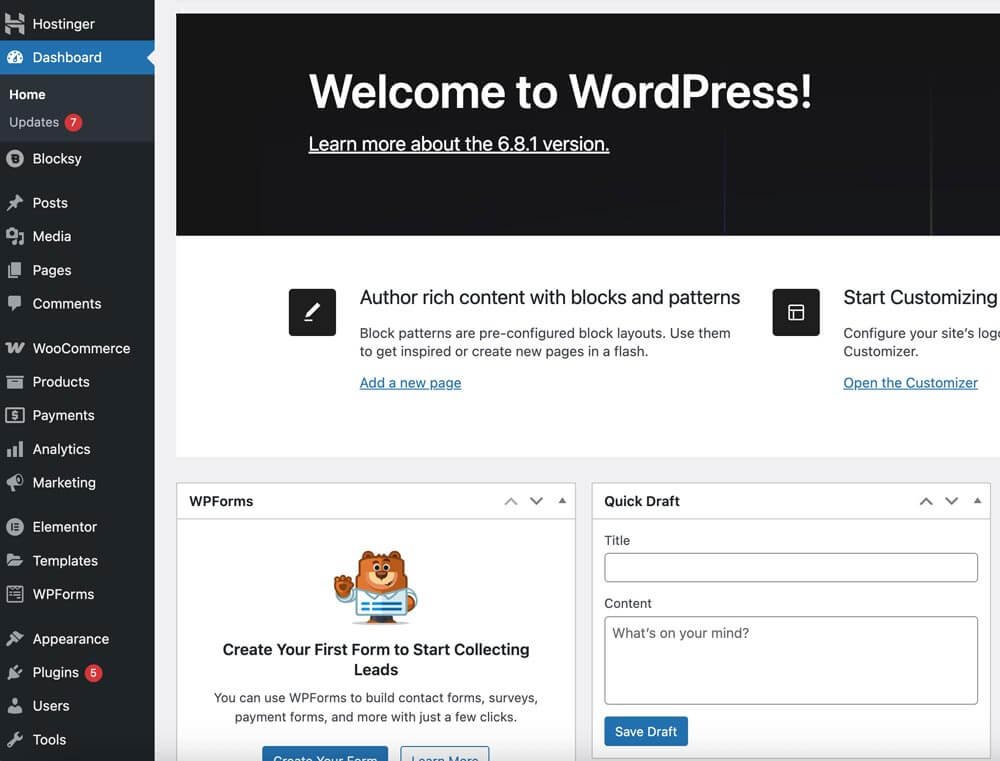Click the Analytics bar chart icon
The image size is (1000, 761).
(x=15, y=449)
